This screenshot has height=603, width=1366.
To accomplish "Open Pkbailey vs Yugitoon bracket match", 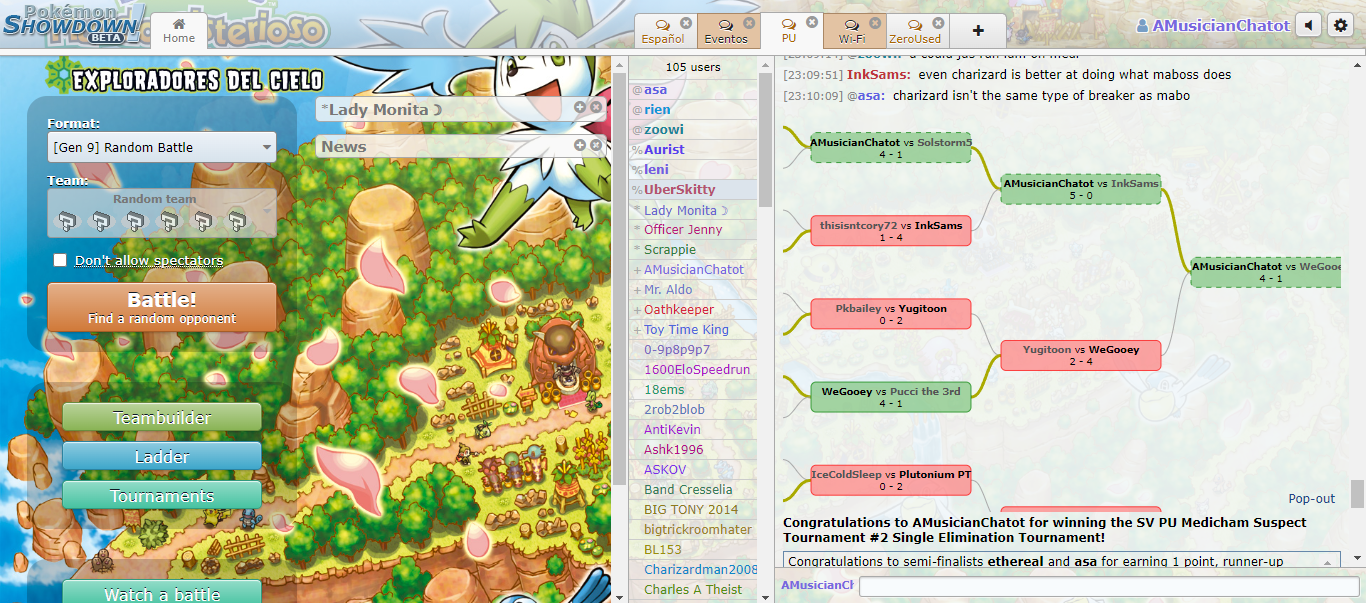I will pos(890,314).
